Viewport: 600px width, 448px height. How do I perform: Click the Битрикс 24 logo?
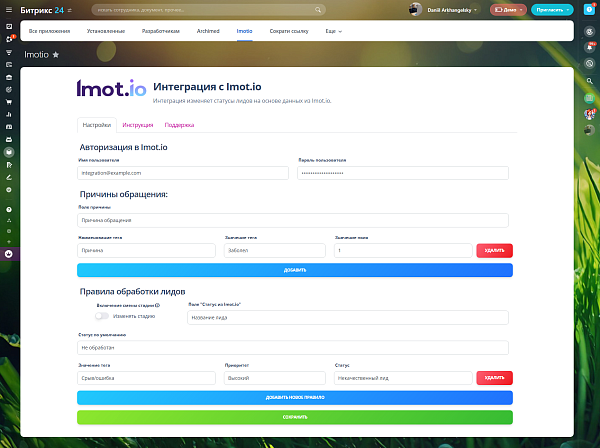click(x=42, y=10)
